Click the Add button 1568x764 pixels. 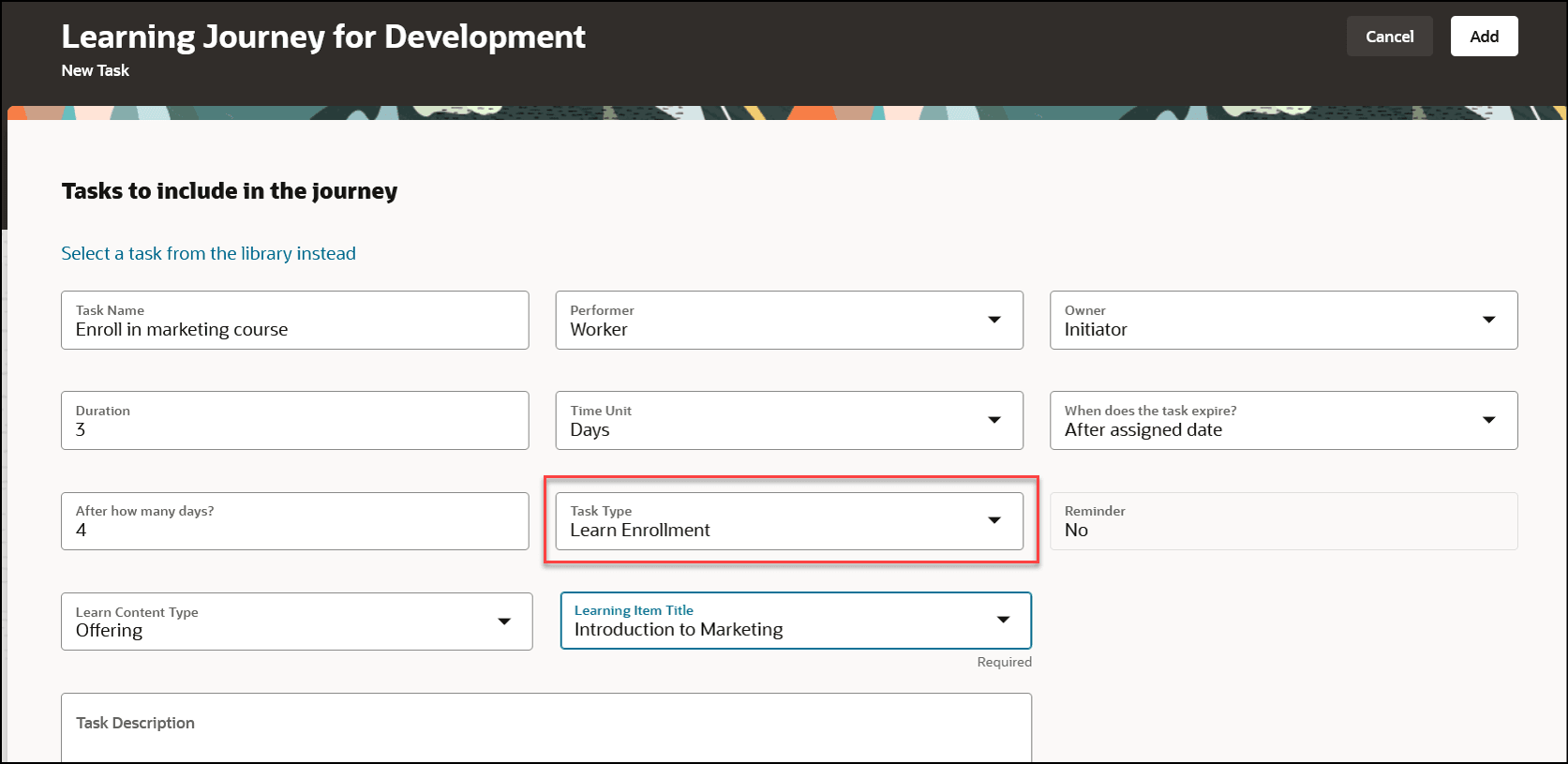pos(1484,37)
